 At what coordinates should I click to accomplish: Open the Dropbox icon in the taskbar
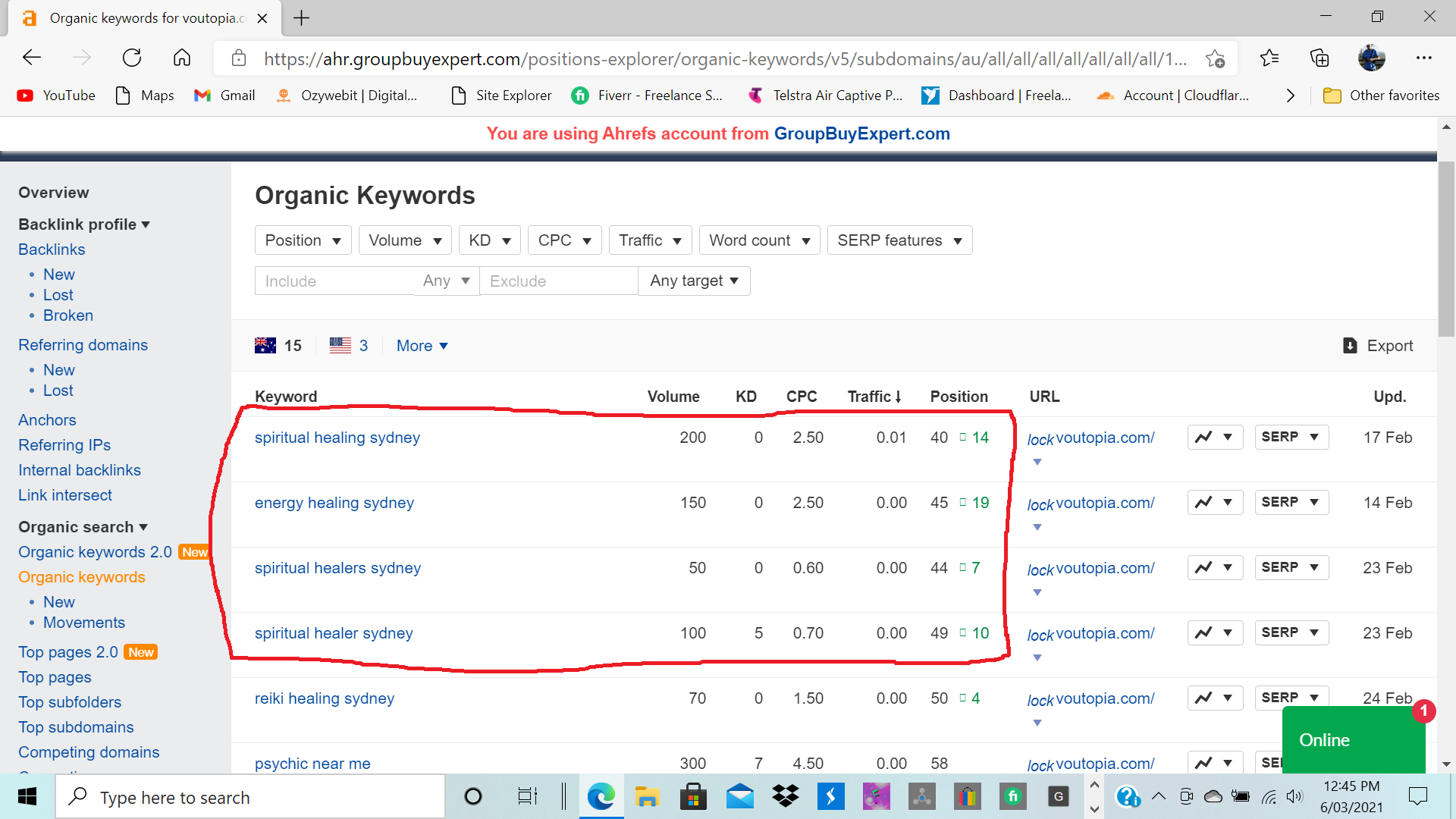click(x=785, y=796)
